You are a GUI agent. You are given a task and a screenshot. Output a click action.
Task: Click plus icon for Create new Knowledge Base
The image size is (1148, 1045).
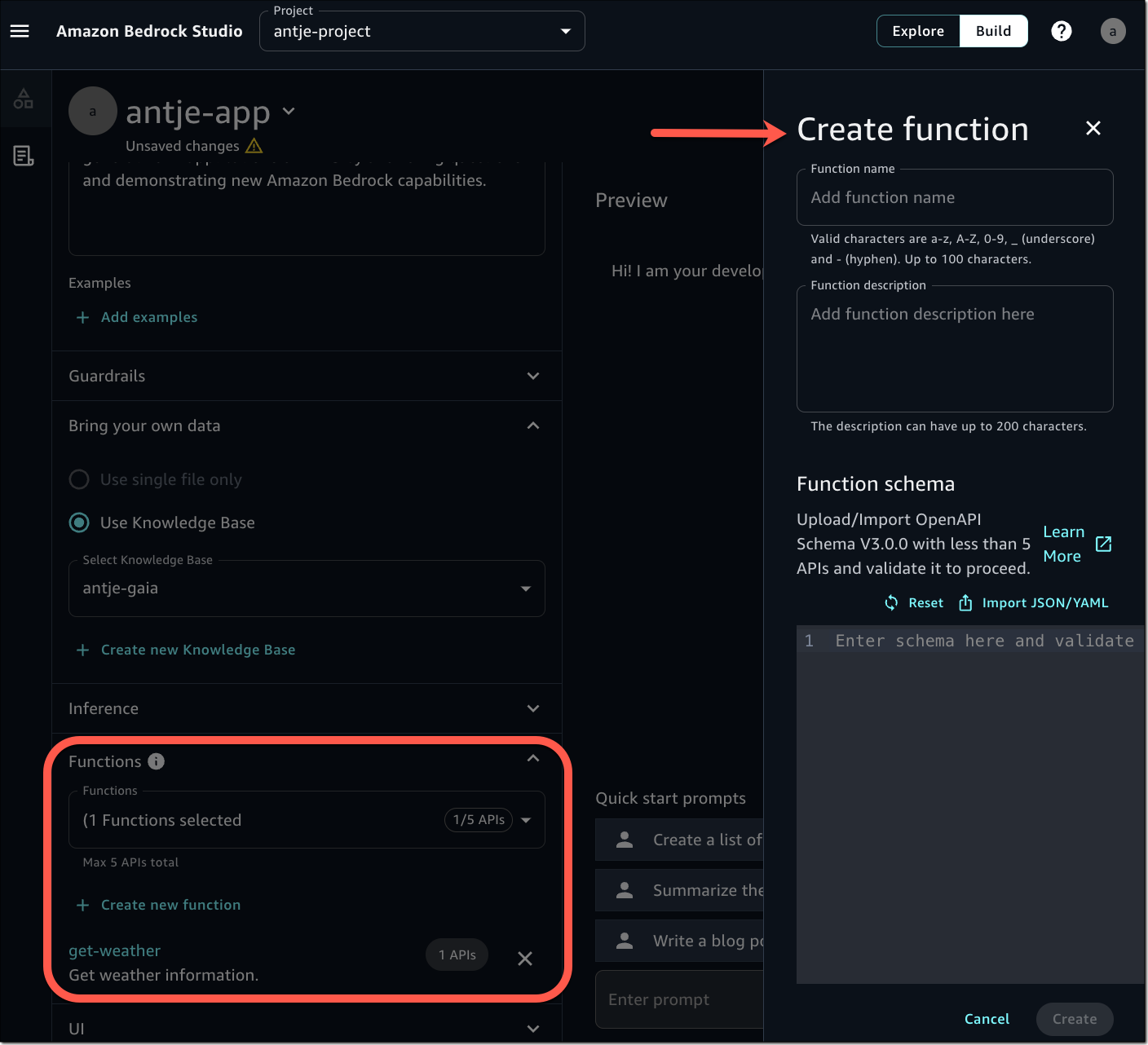(x=82, y=650)
